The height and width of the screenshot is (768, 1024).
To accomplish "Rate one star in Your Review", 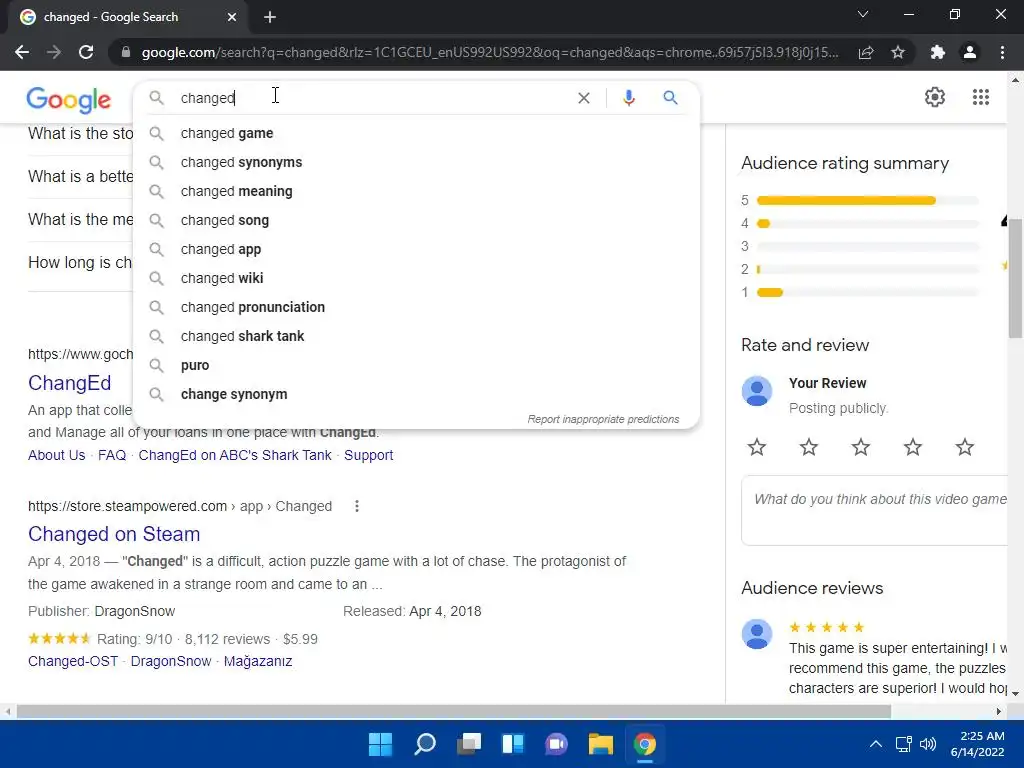I will coord(757,447).
